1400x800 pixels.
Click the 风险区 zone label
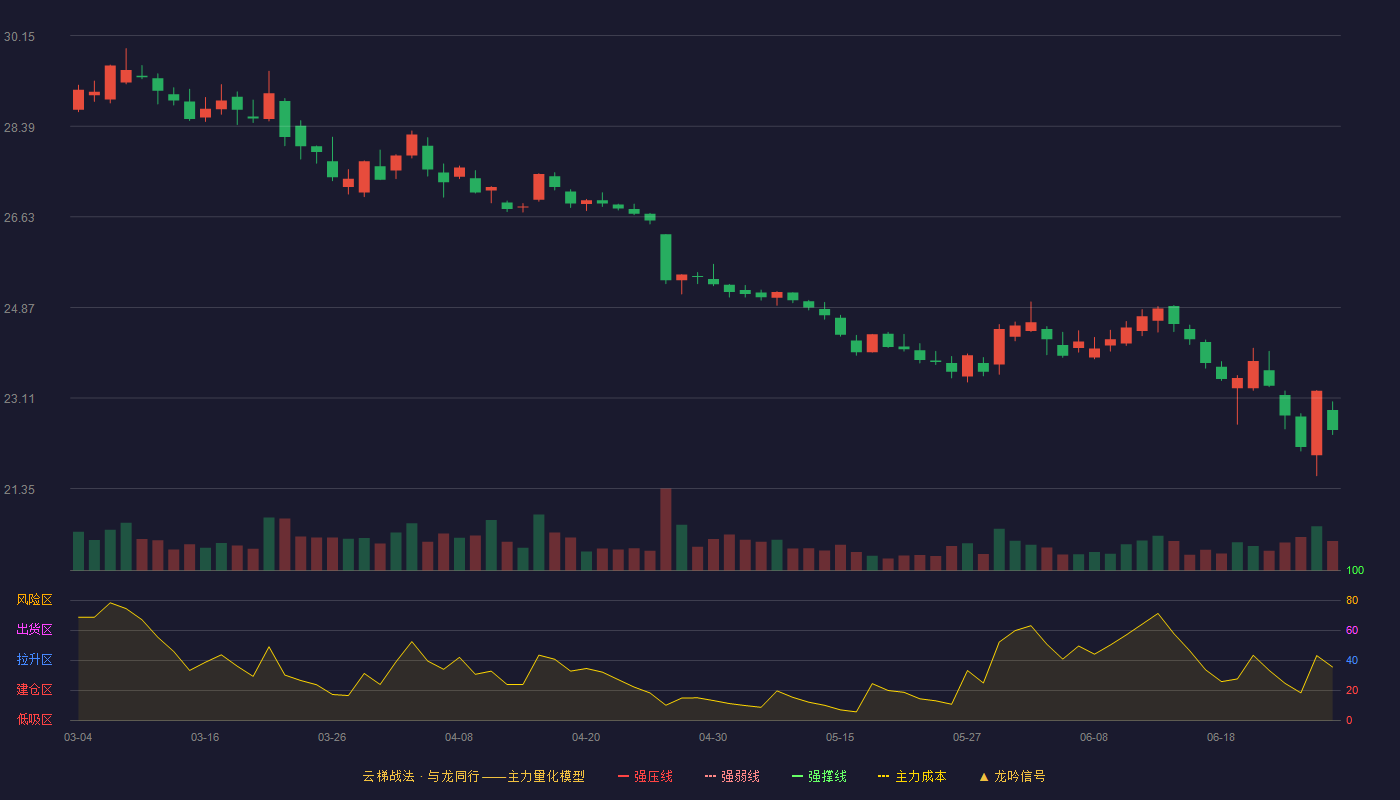pos(34,600)
